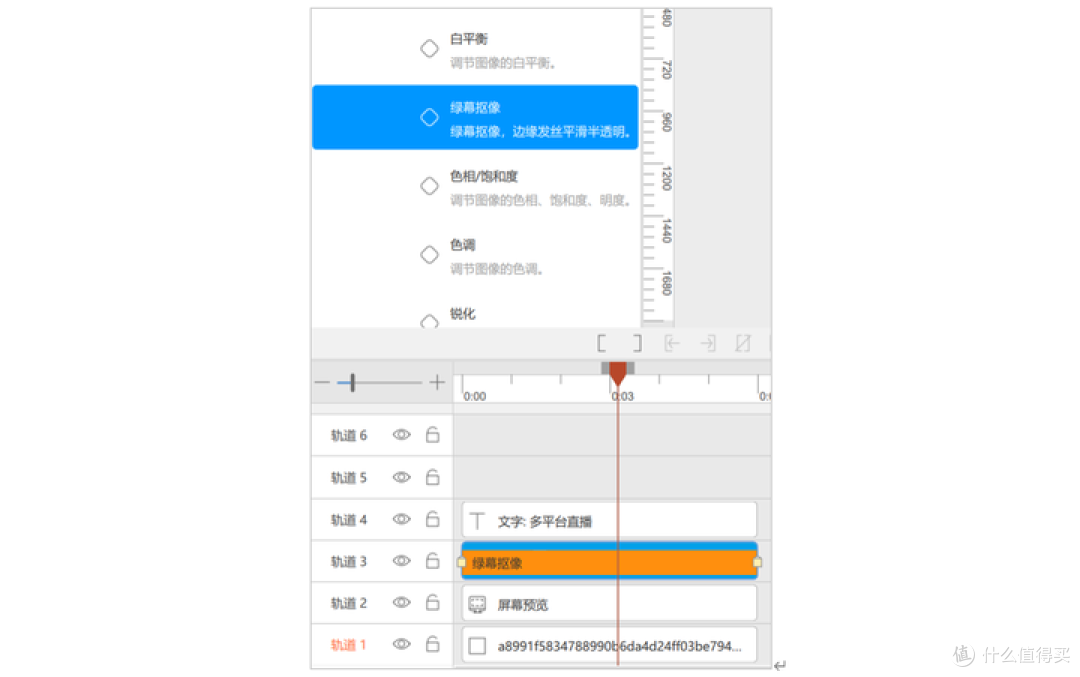Select the 白平衡 filter diamond icon
This screenshot has height=677, width=1080.
point(429,48)
